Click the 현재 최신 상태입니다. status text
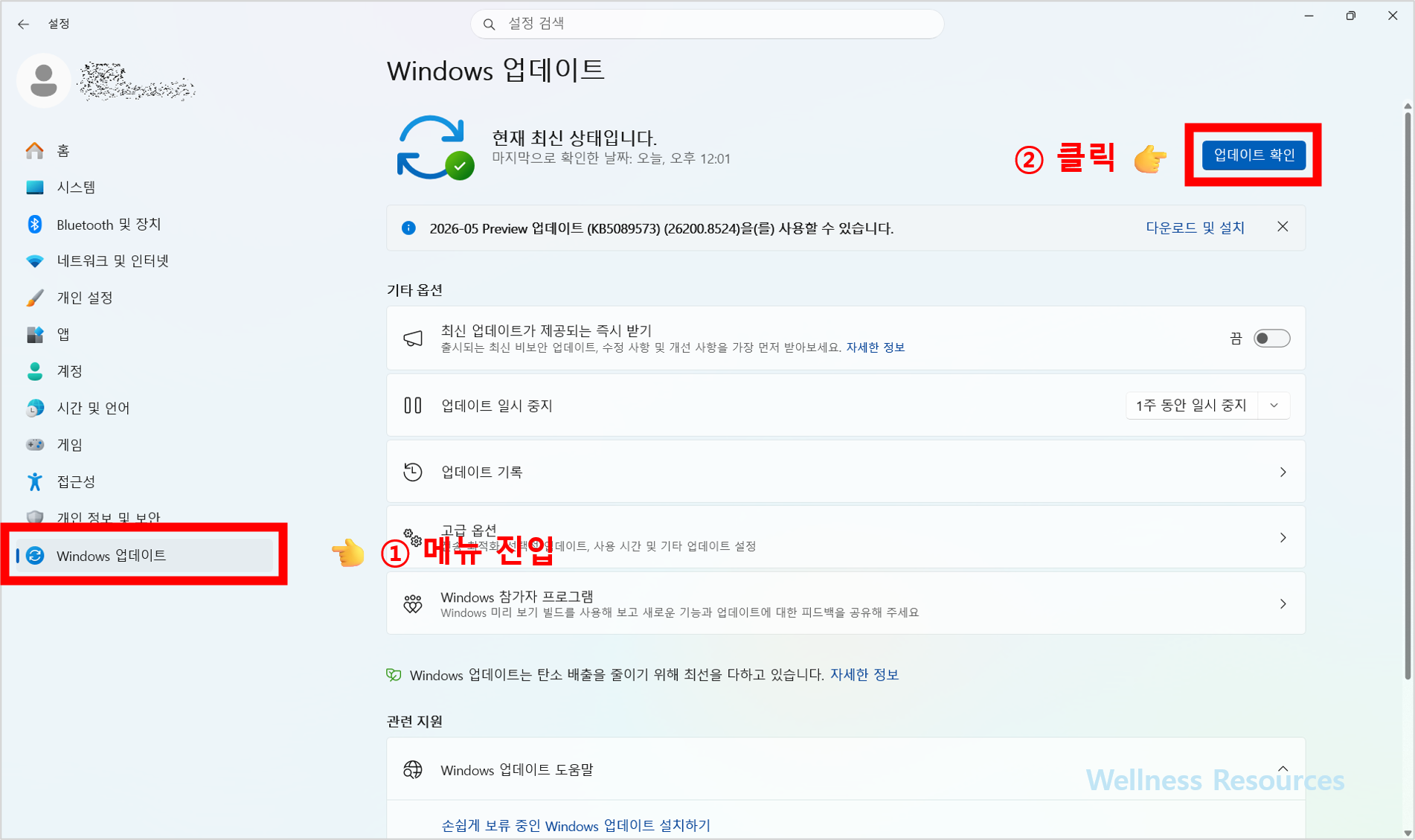This screenshot has width=1415, height=840. pos(574,138)
